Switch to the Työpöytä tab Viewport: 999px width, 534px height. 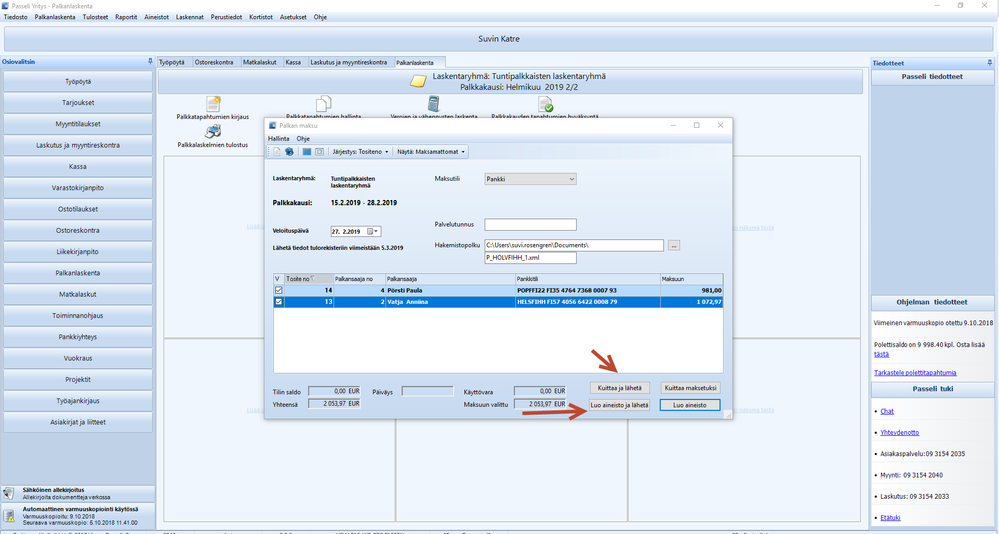click(x=172, y=62)
